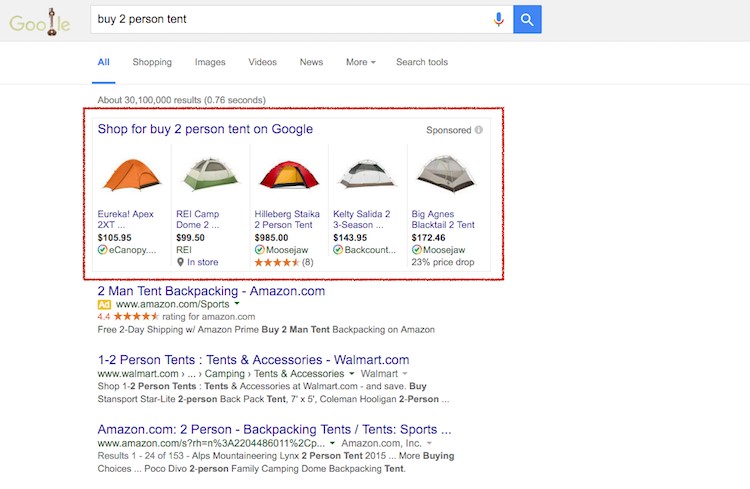Select the red Hilleberg Staika tent image
The width and height of the screenshot is (750, 489).
287,174
